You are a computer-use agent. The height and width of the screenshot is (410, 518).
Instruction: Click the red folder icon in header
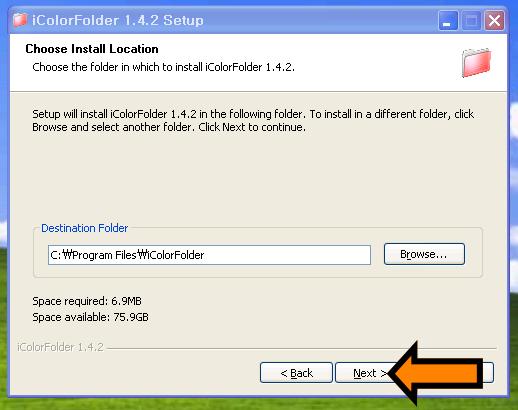pyautogui.click(x=476, y=62)
